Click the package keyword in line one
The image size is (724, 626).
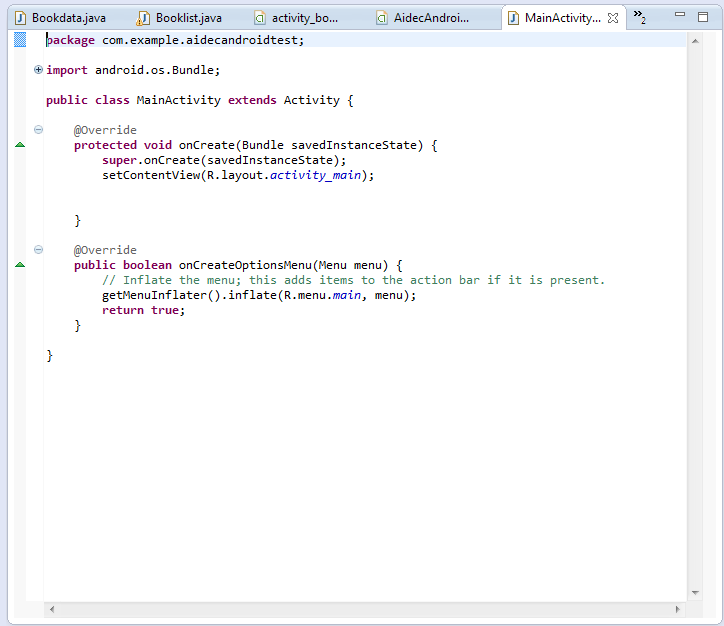click(x=71, y=40)
